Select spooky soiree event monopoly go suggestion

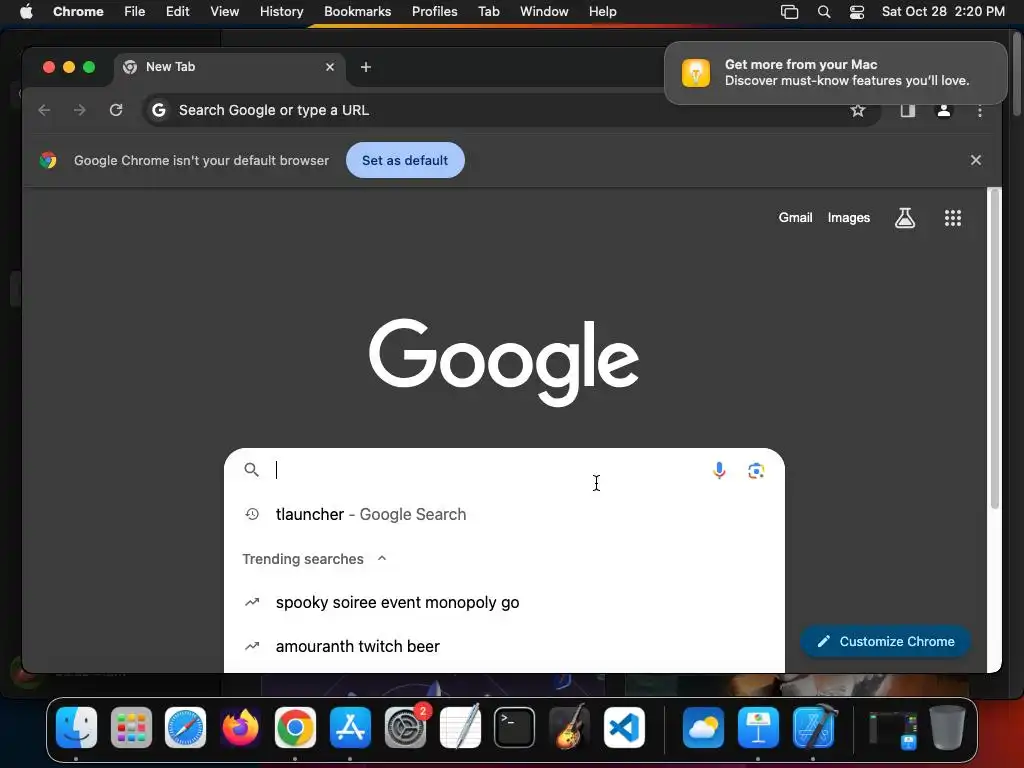coord(504,602)
